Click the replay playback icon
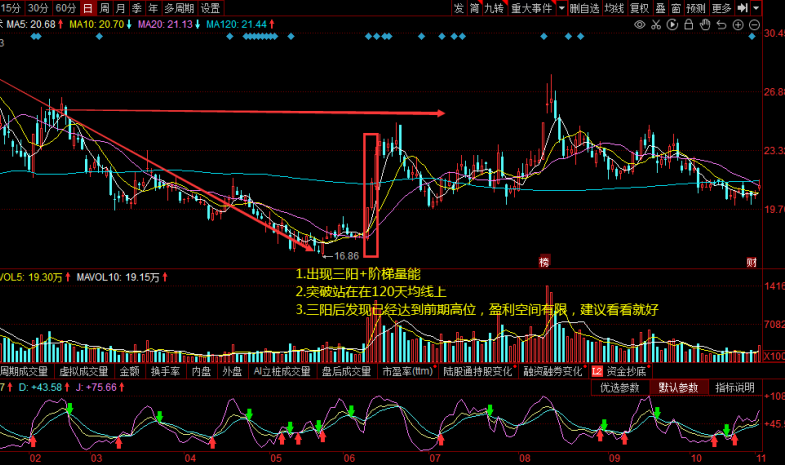This screenshot has width=785, height=465. click(672, 25)
